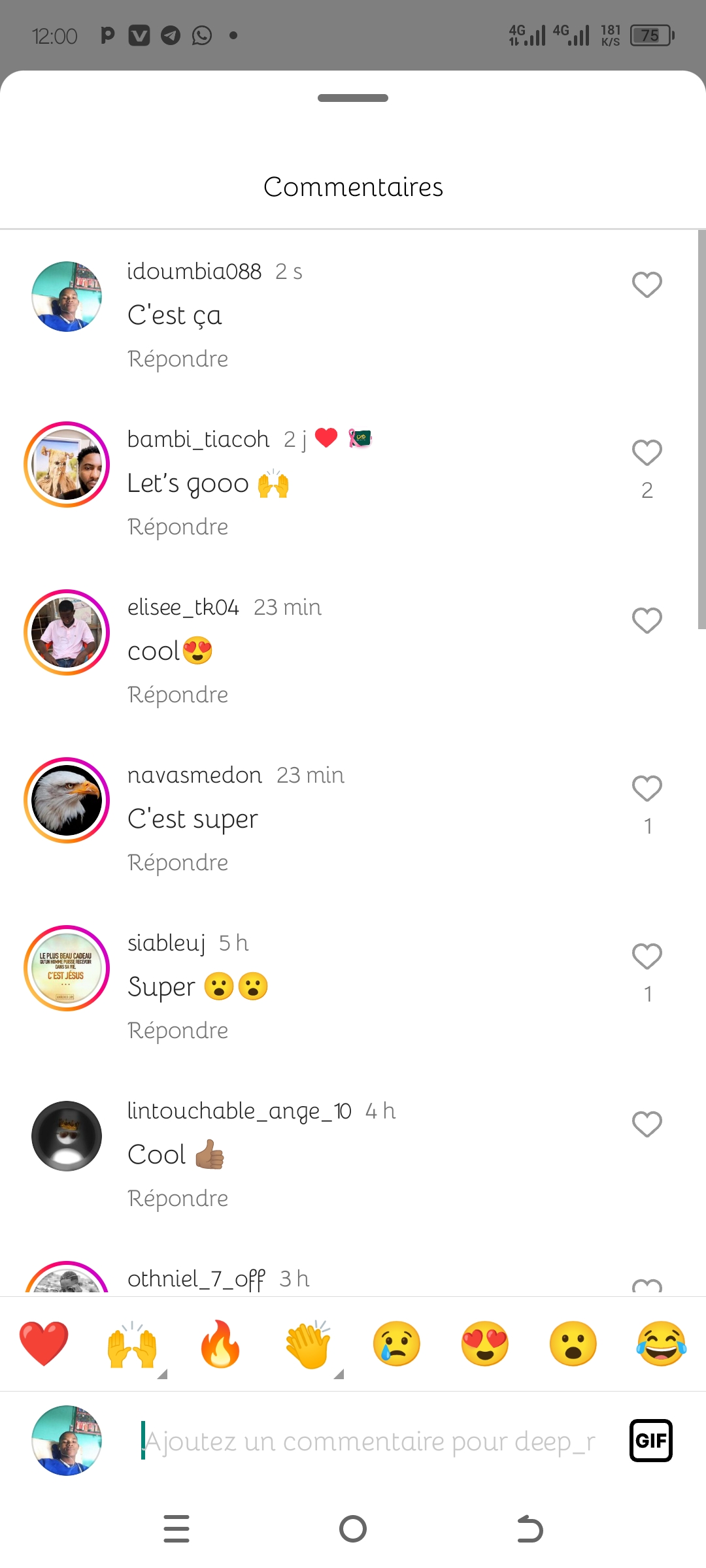The image size is (706, 1568).
Task: Focus the add comment text field
Action: 369,1441
